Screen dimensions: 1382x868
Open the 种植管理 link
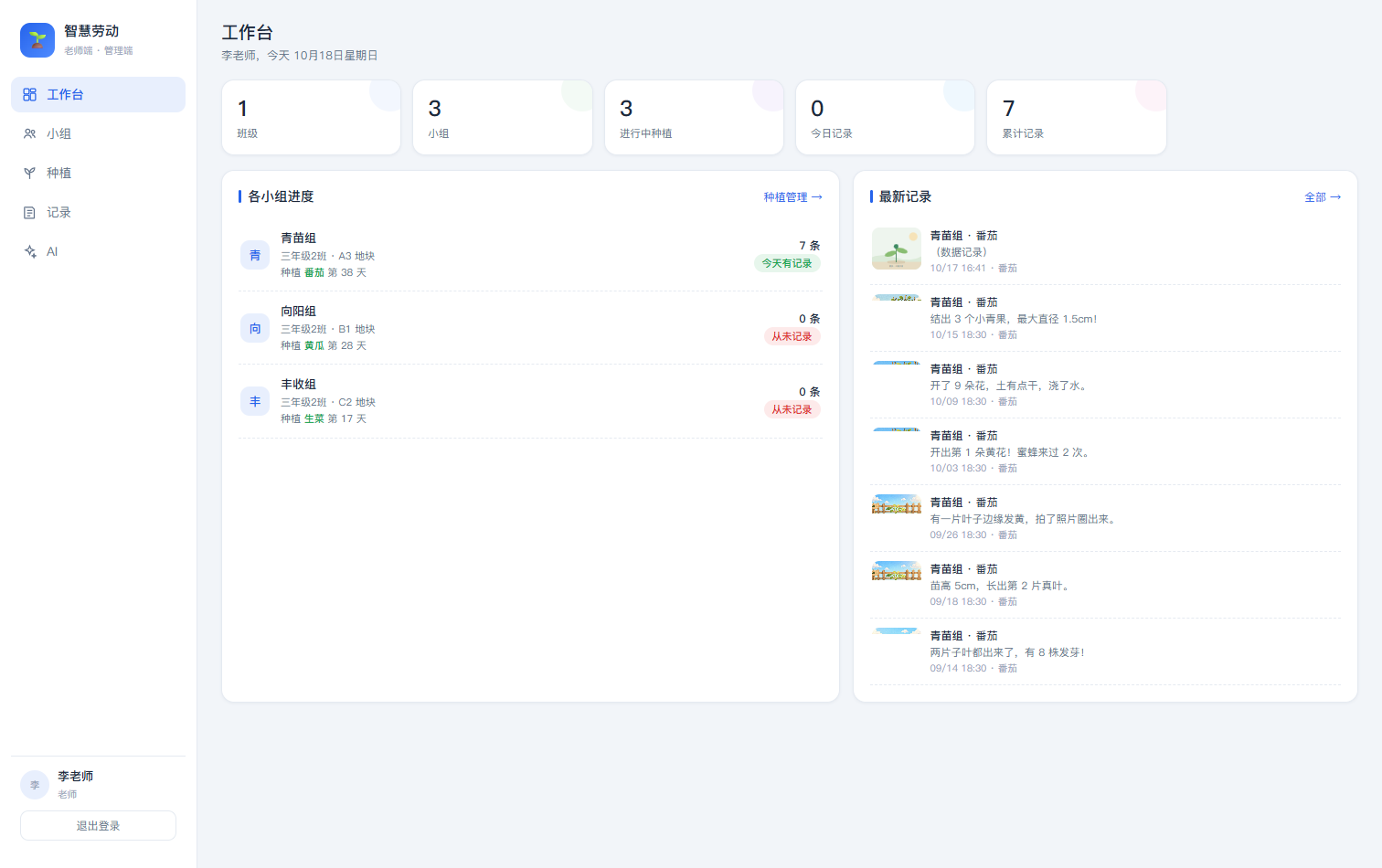coord(792,197)
